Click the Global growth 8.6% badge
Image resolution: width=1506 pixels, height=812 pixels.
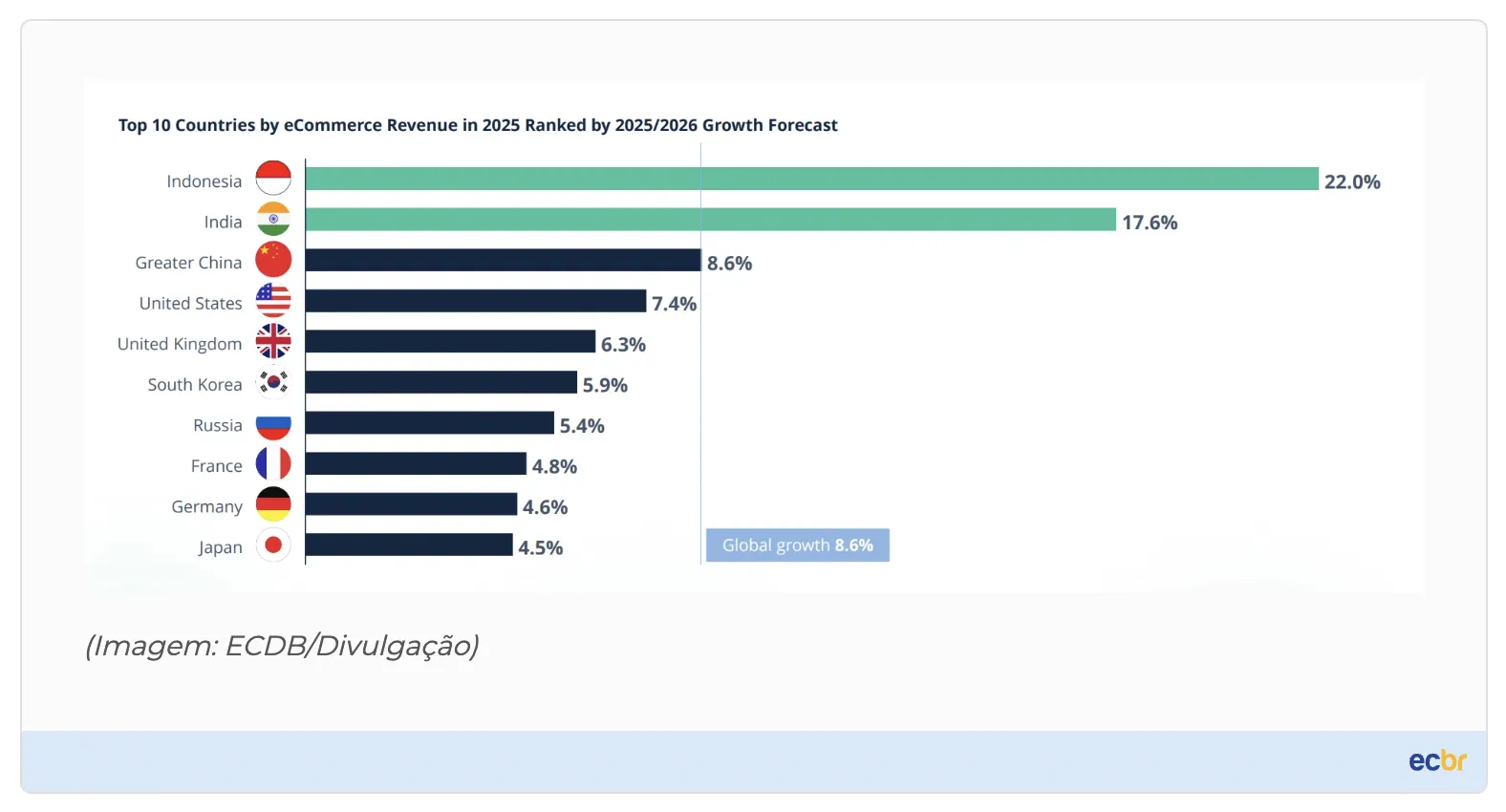click(x=797, y=545)
